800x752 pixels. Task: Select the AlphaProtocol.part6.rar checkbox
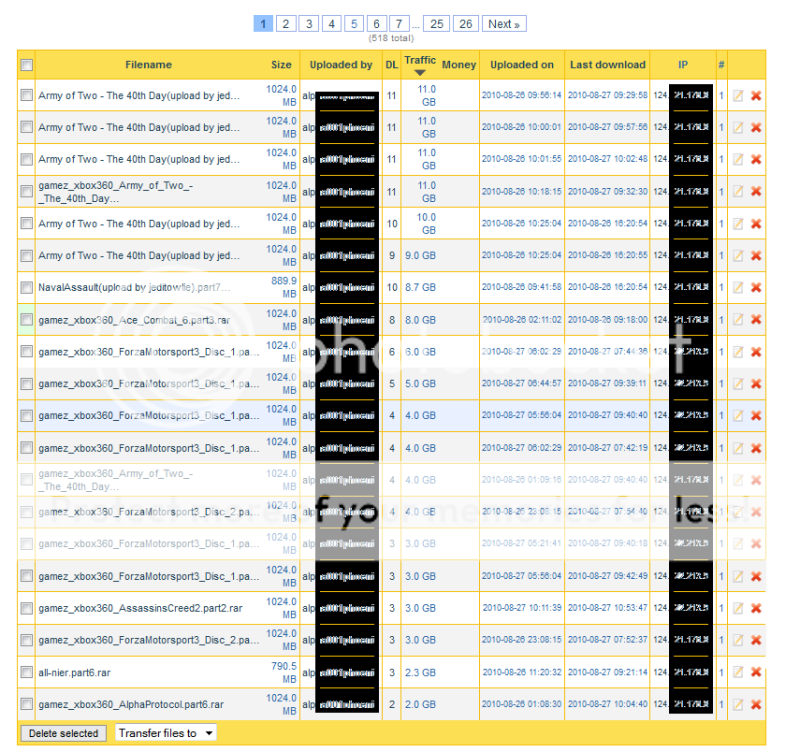pos(27,704)
